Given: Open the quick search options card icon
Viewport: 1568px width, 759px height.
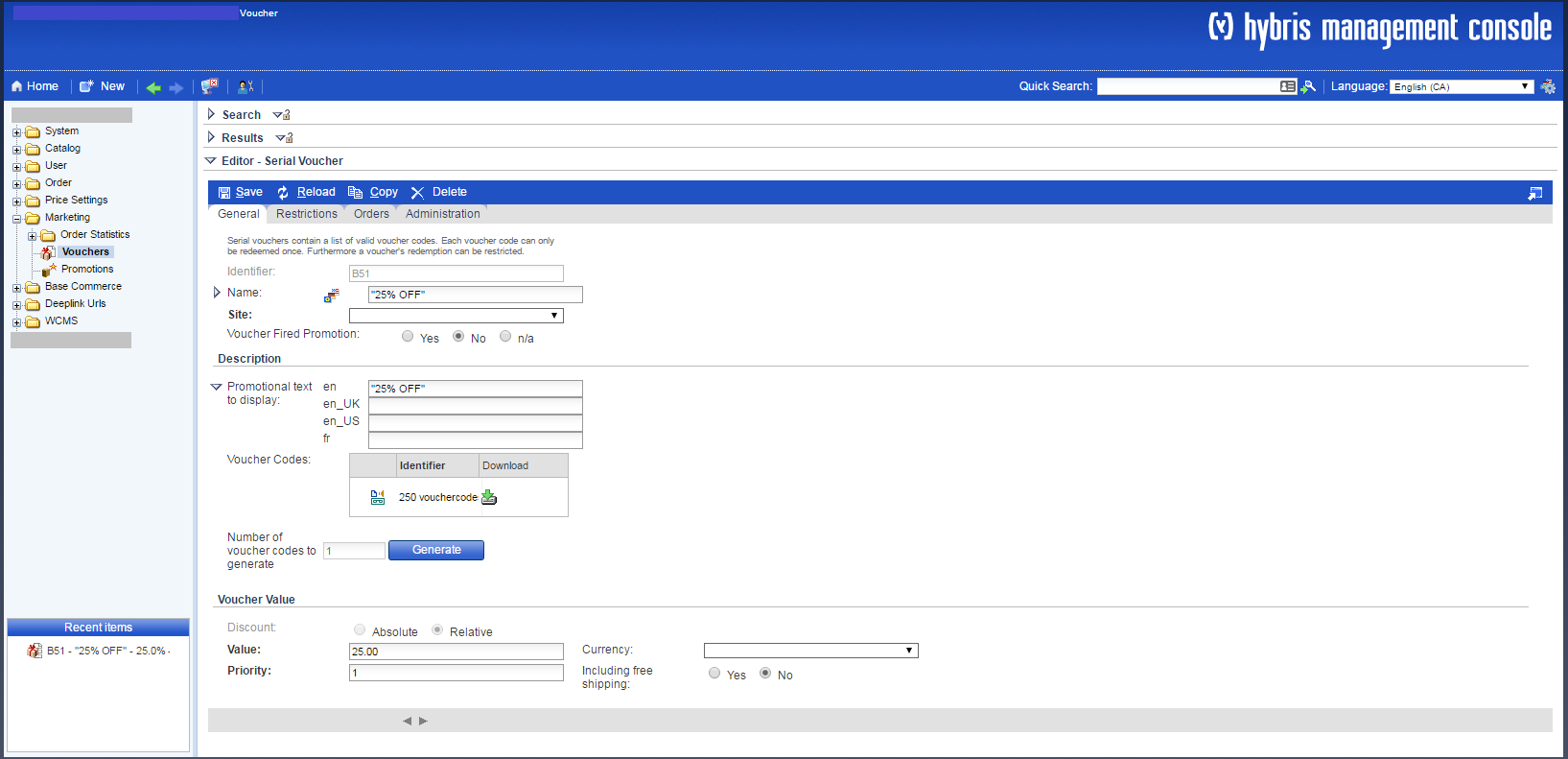Looking at the screenshot, I should 1288,86.
